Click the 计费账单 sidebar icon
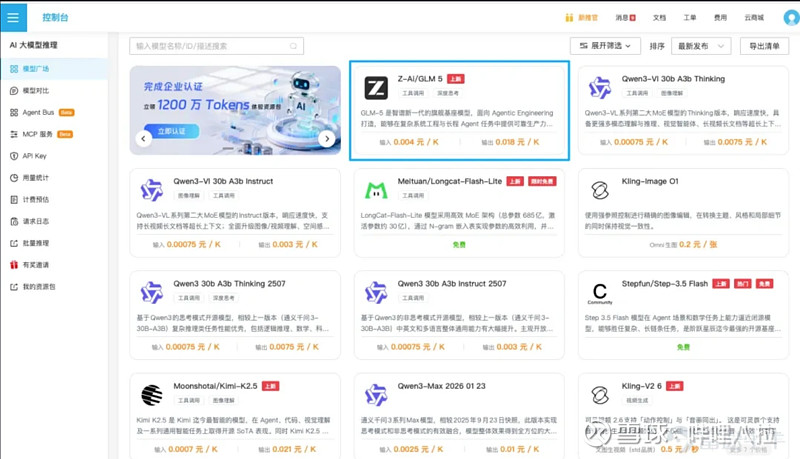Screen dimensions: 800x459 point(14,199)
